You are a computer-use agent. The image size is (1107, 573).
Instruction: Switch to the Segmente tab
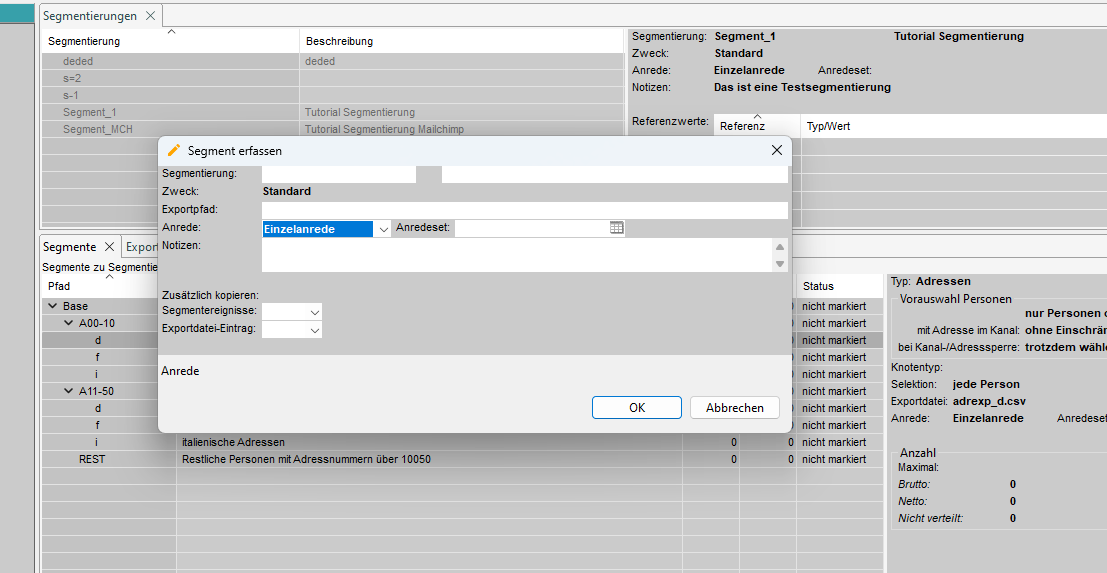tap(69, 247)
